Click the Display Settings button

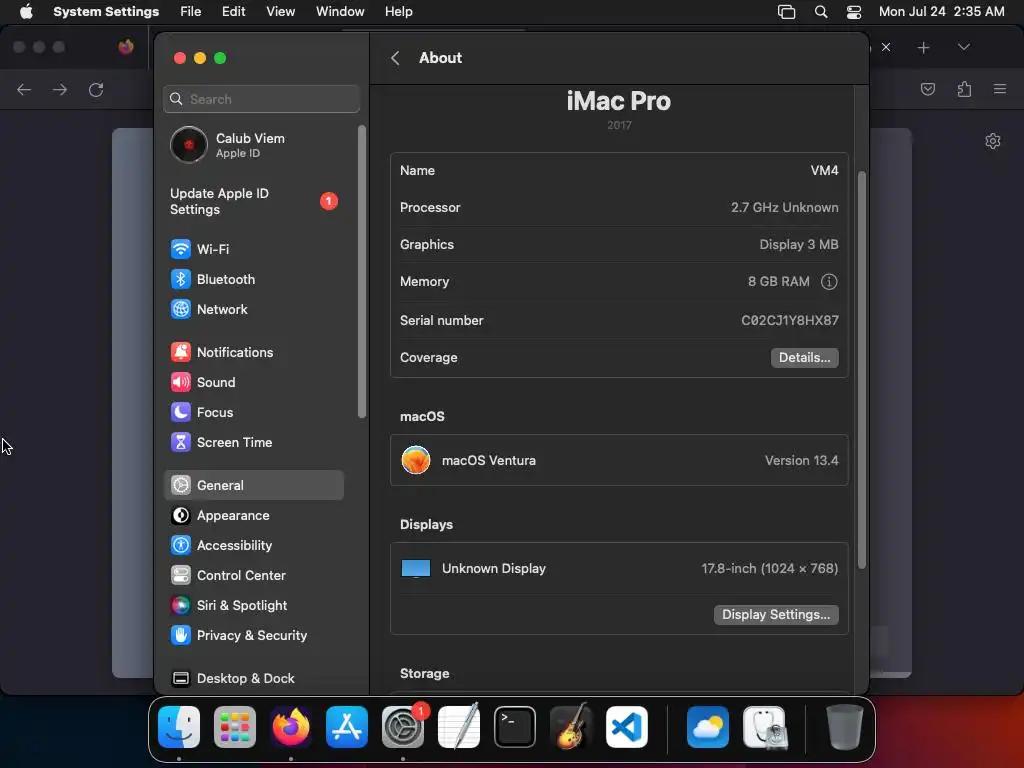[x=776, y=615]
